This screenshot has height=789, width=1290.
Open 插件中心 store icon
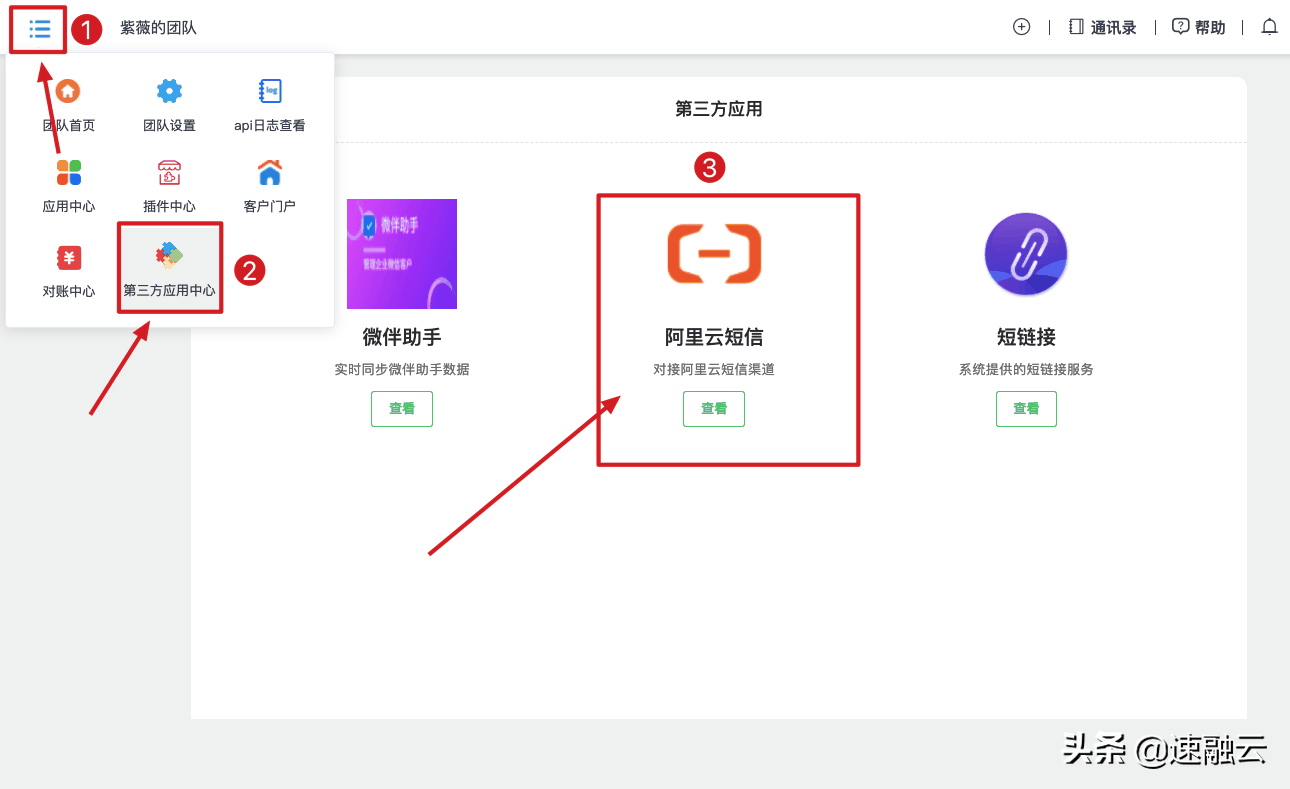pyautogui.click(x=169, y=172)
